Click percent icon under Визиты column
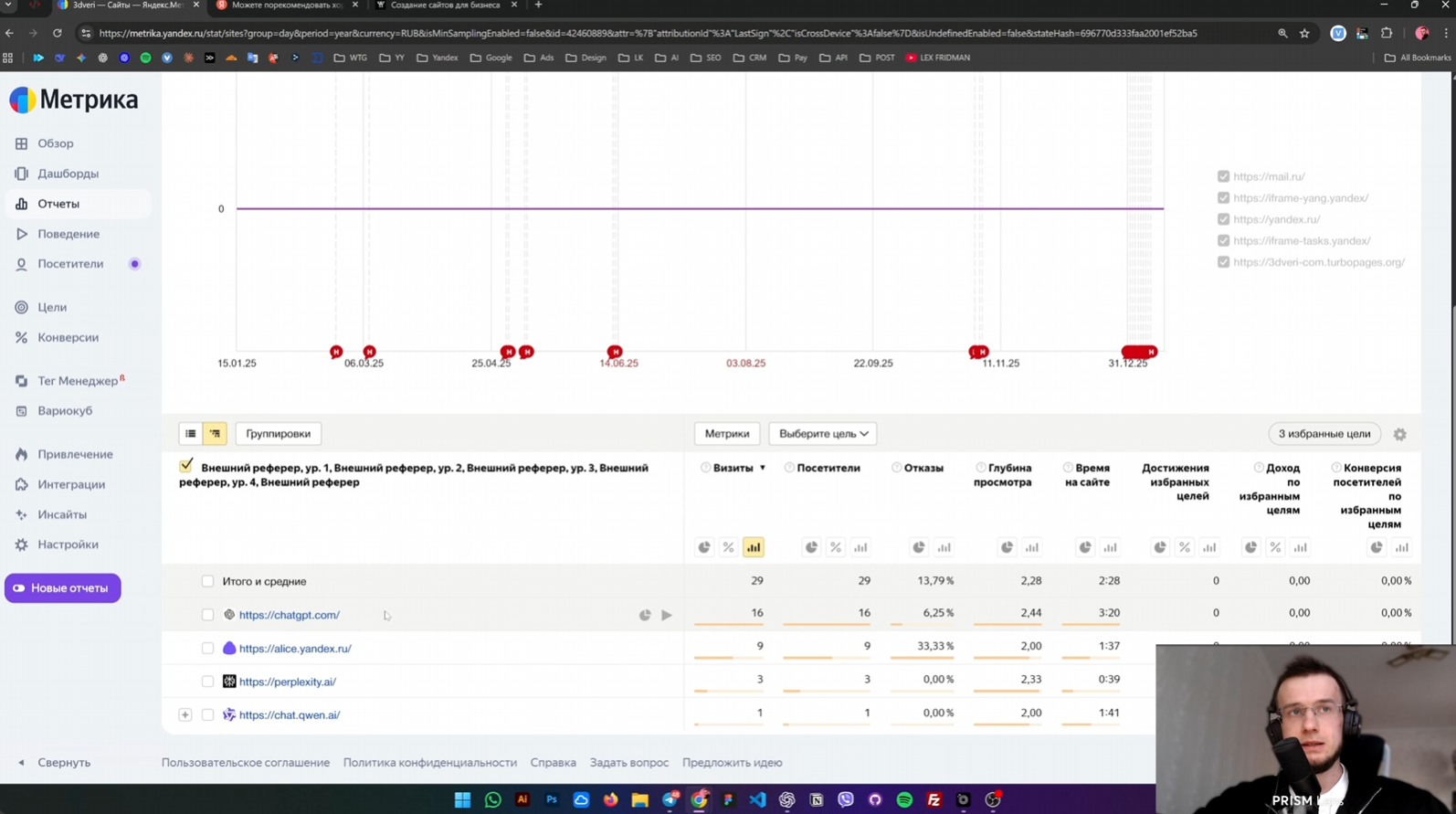The image size is (1456, 814). pyautogui.click(x=728, y=547)
